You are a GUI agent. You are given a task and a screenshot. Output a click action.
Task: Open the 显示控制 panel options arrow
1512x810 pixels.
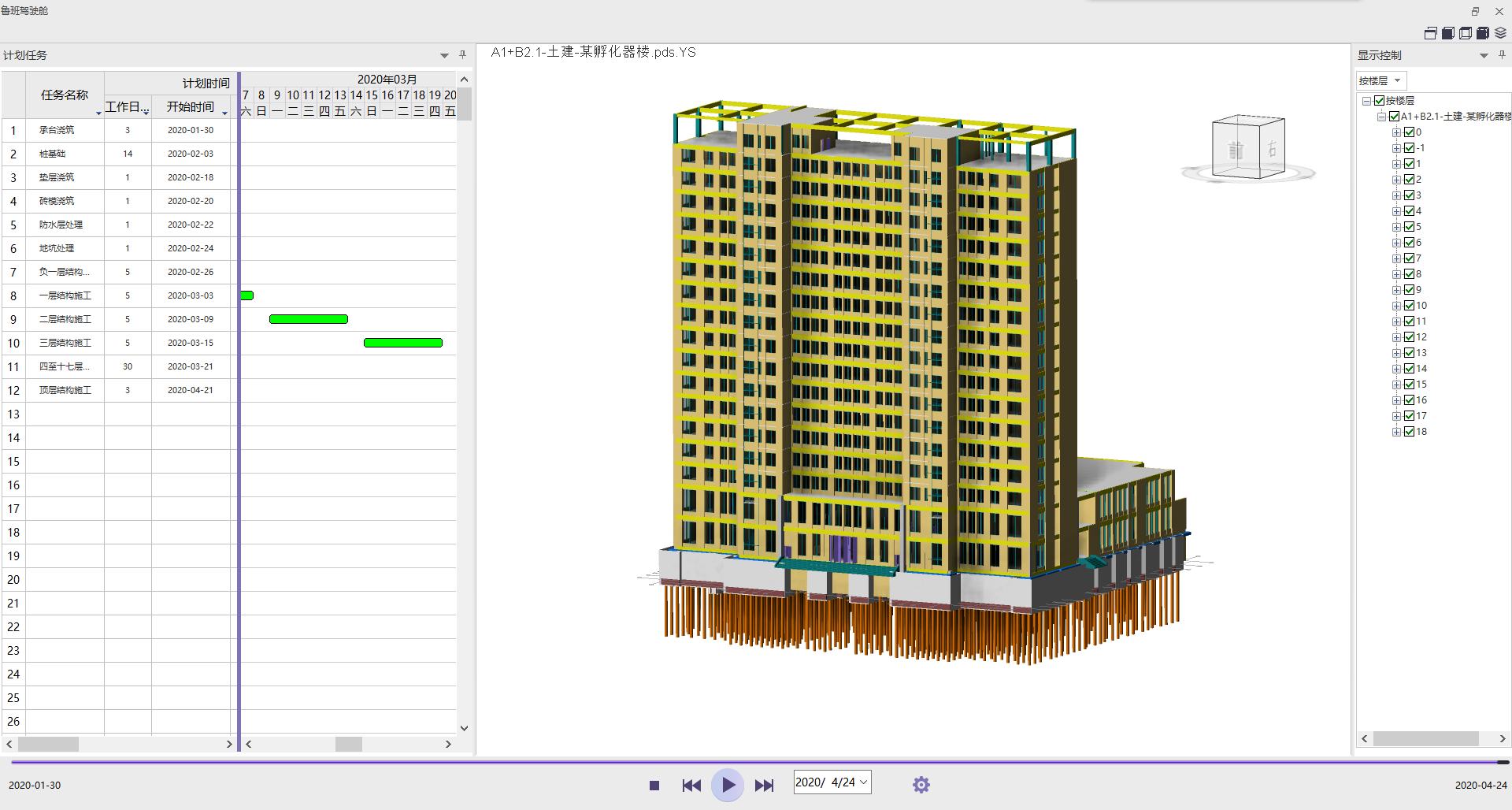point(1484,55)
